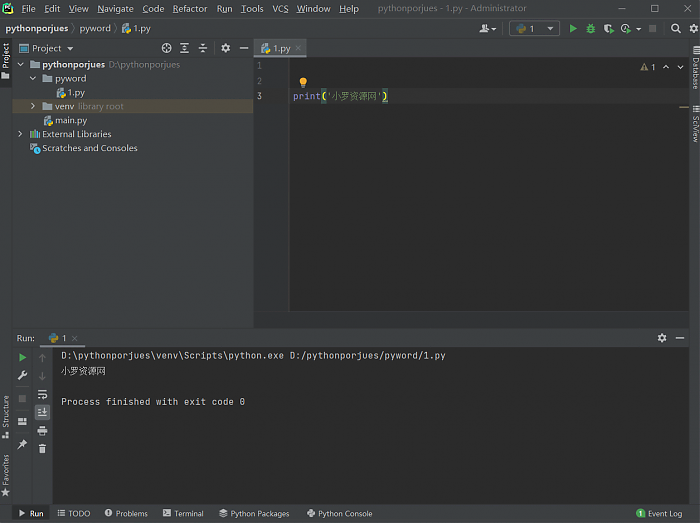
Task: Open the Python Packages tool window
Action: click(253, 514)
